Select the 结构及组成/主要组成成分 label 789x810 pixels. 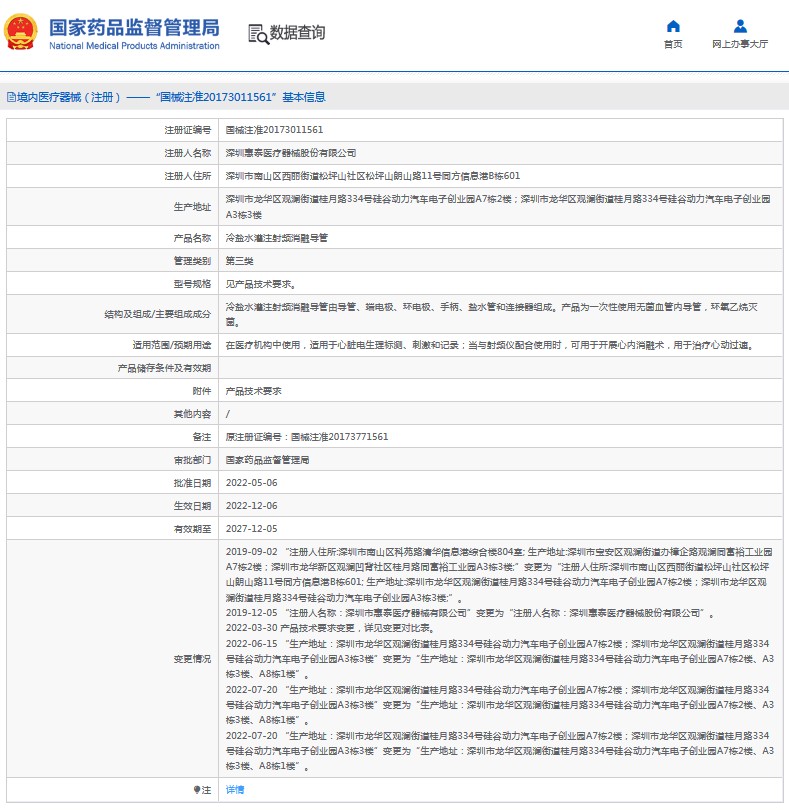(x=158, y=314)
